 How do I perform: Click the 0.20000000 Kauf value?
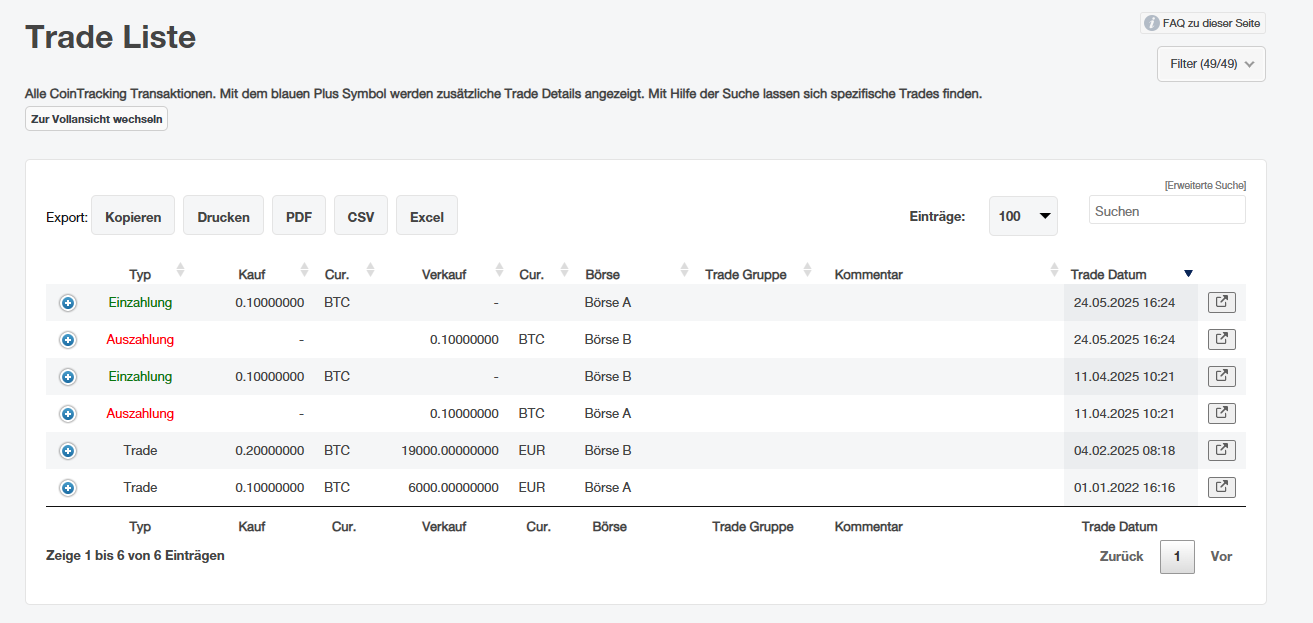(x=270, y=451)
